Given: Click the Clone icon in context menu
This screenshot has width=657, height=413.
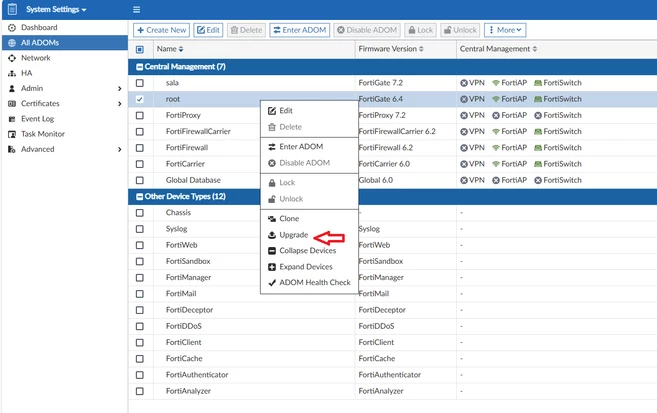Looking at the screenshot, I should [272, 219].
